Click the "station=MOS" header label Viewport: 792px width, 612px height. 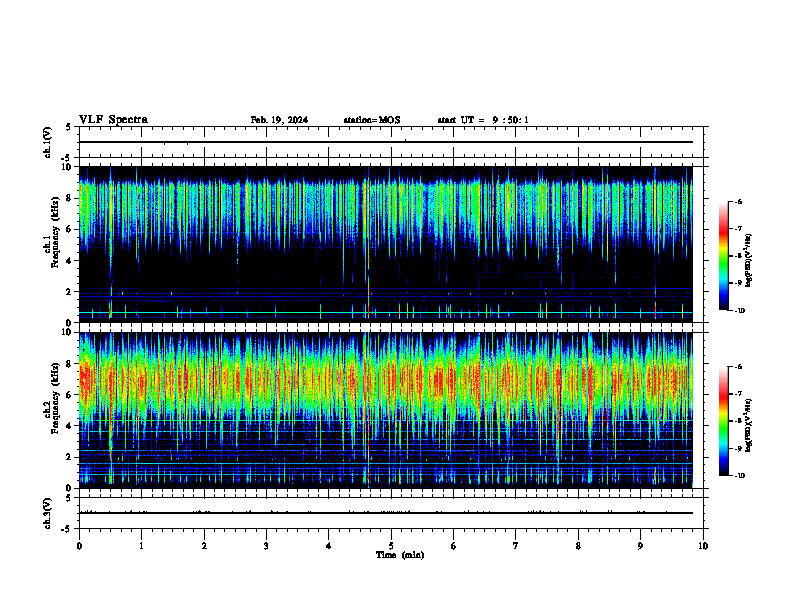(372, 120)
